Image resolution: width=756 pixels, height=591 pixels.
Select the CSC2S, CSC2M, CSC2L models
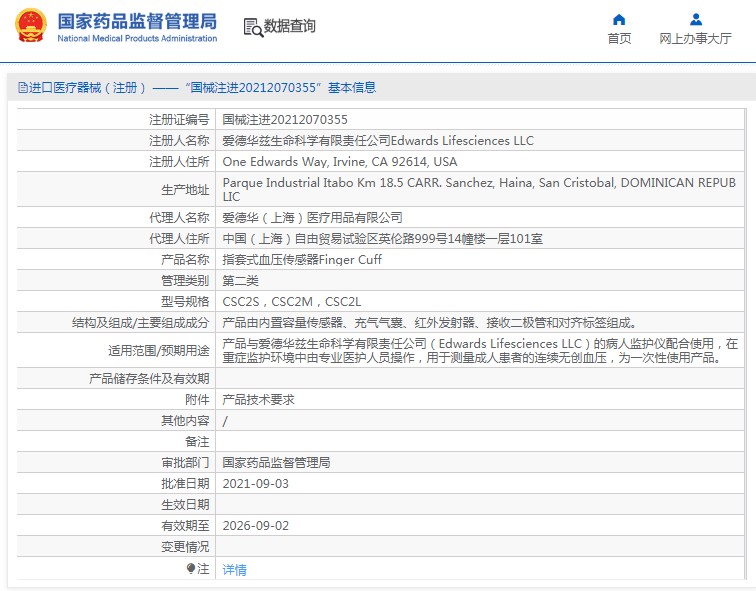tap(292, 302)
